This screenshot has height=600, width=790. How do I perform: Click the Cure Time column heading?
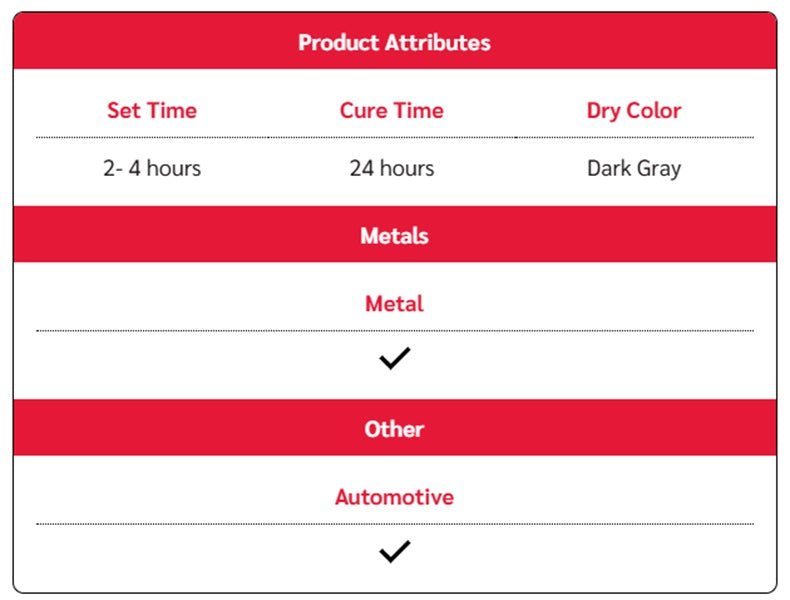click(x=391, y=110)
